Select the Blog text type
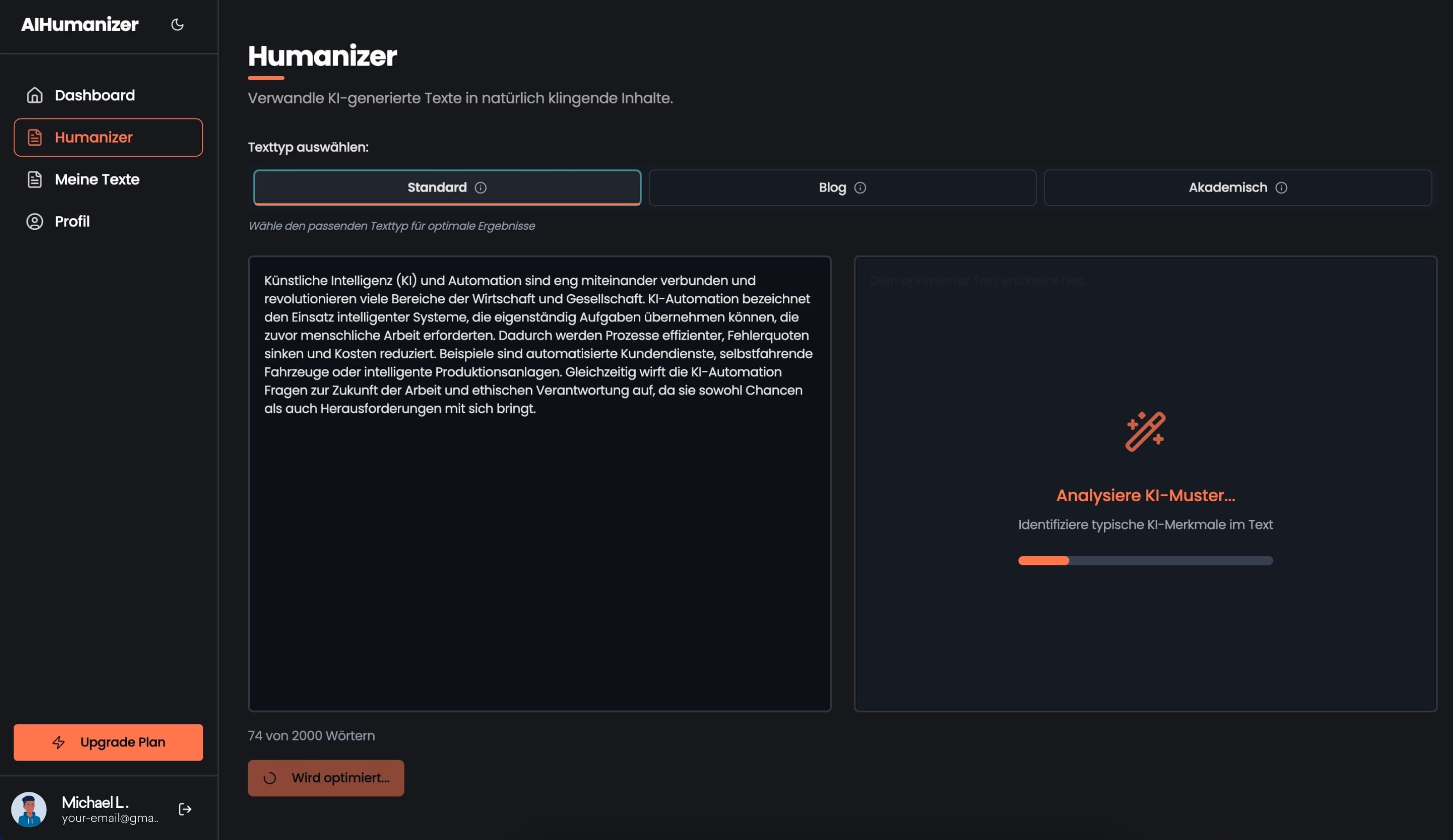Viewport: 1453px width, 840px height. tap(832, 188)
